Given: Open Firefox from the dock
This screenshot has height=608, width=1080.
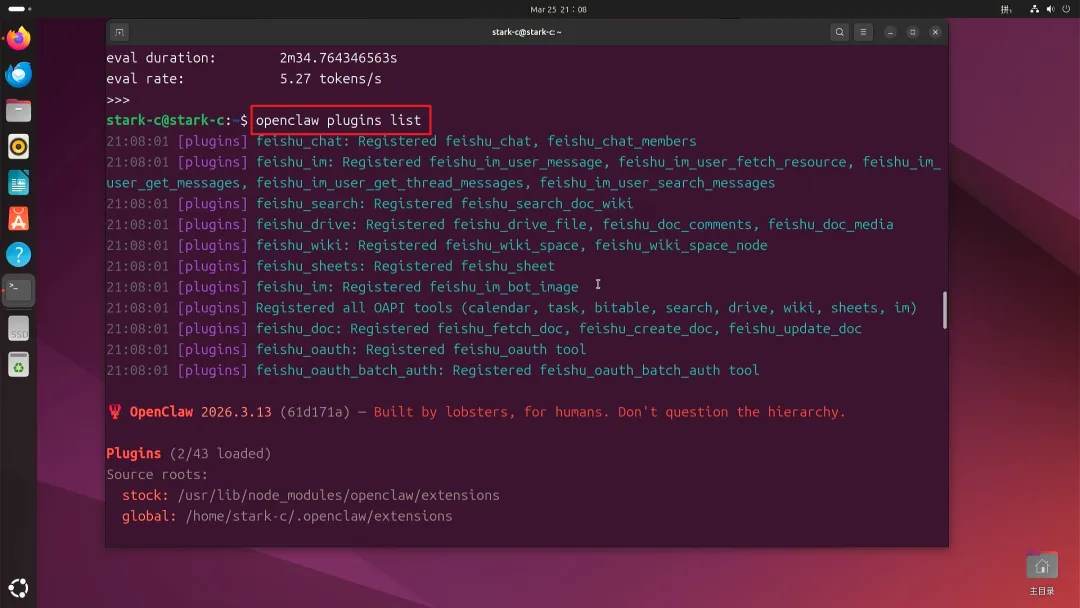Looking at the screenshot, I should point(19,38).
